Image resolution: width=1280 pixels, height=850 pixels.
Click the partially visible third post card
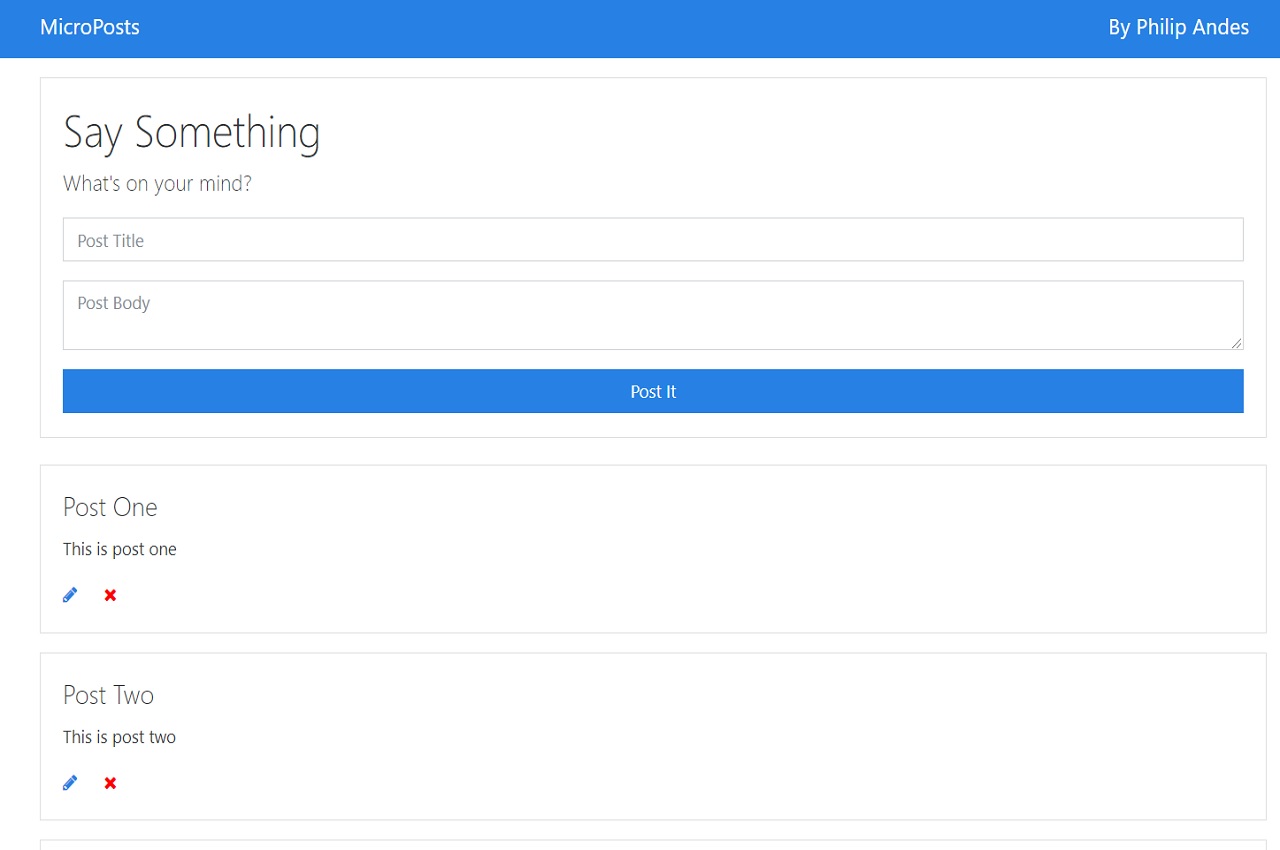653,845
